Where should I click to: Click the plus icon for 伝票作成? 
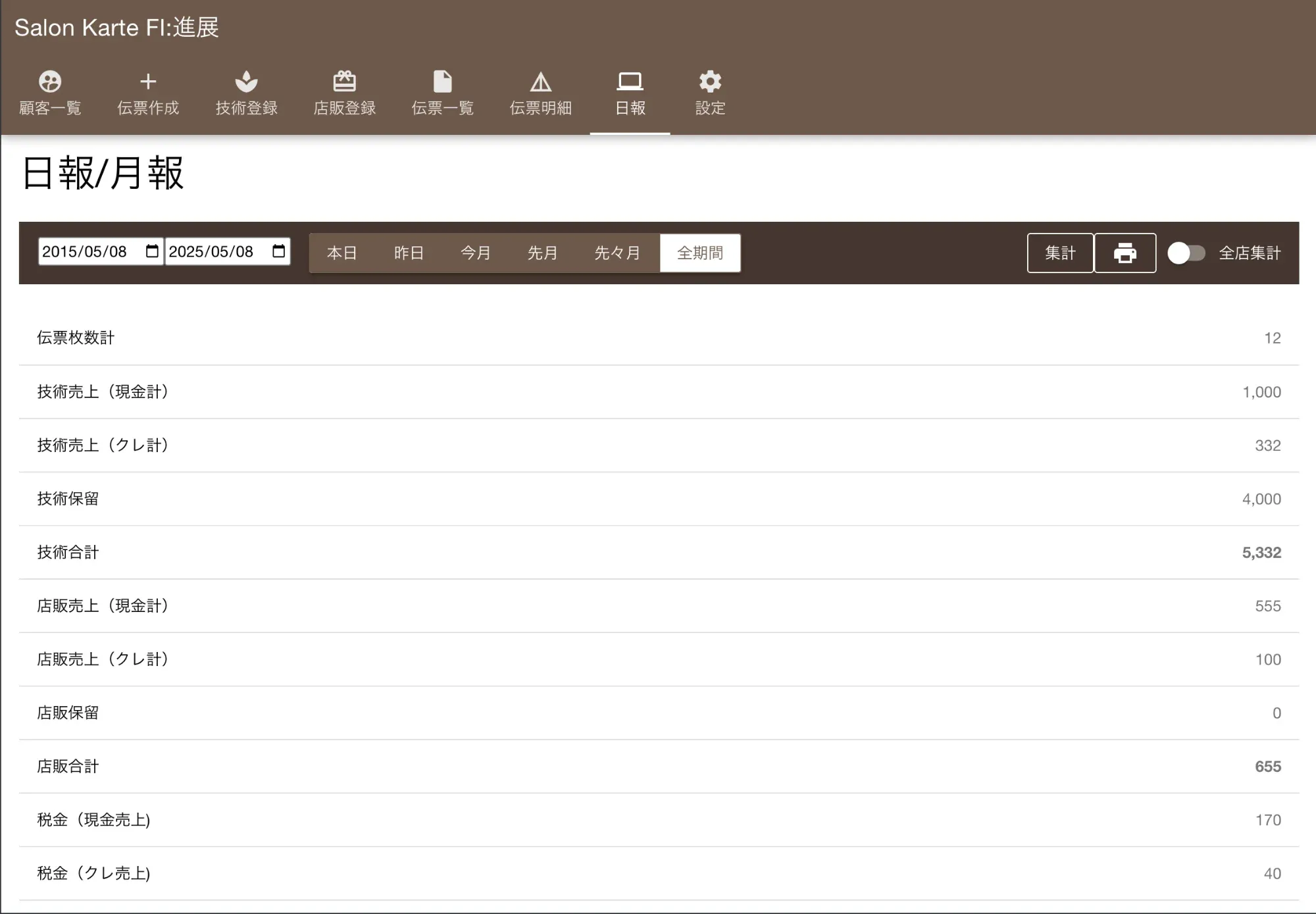[148, 82]
